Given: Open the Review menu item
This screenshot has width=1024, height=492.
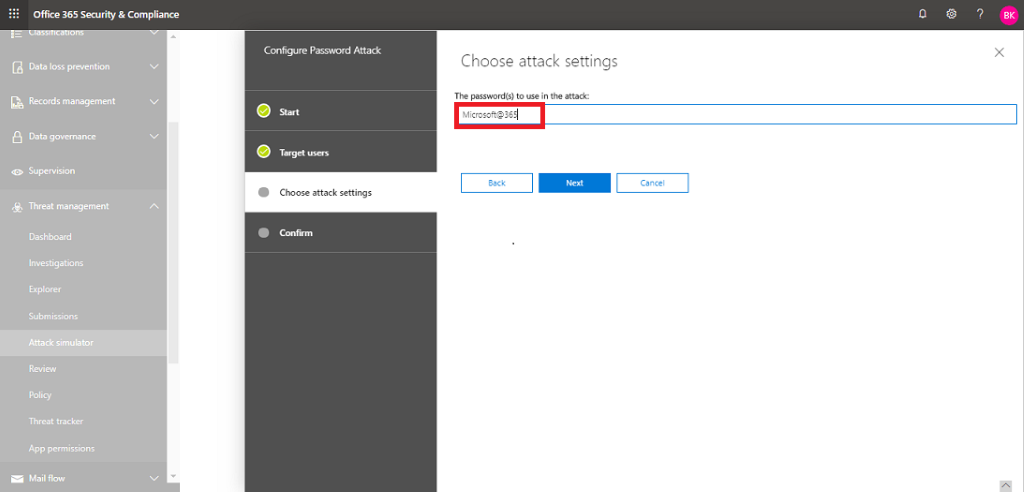Looking at the screenshot, I should tap(42, 369).
